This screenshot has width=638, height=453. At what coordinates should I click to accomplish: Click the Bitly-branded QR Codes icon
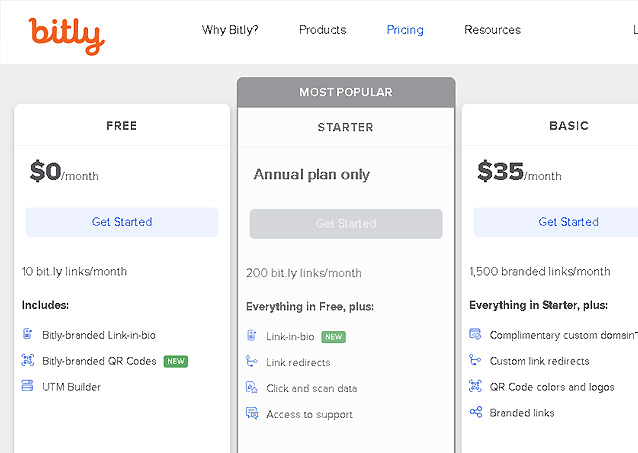(27, 360)
